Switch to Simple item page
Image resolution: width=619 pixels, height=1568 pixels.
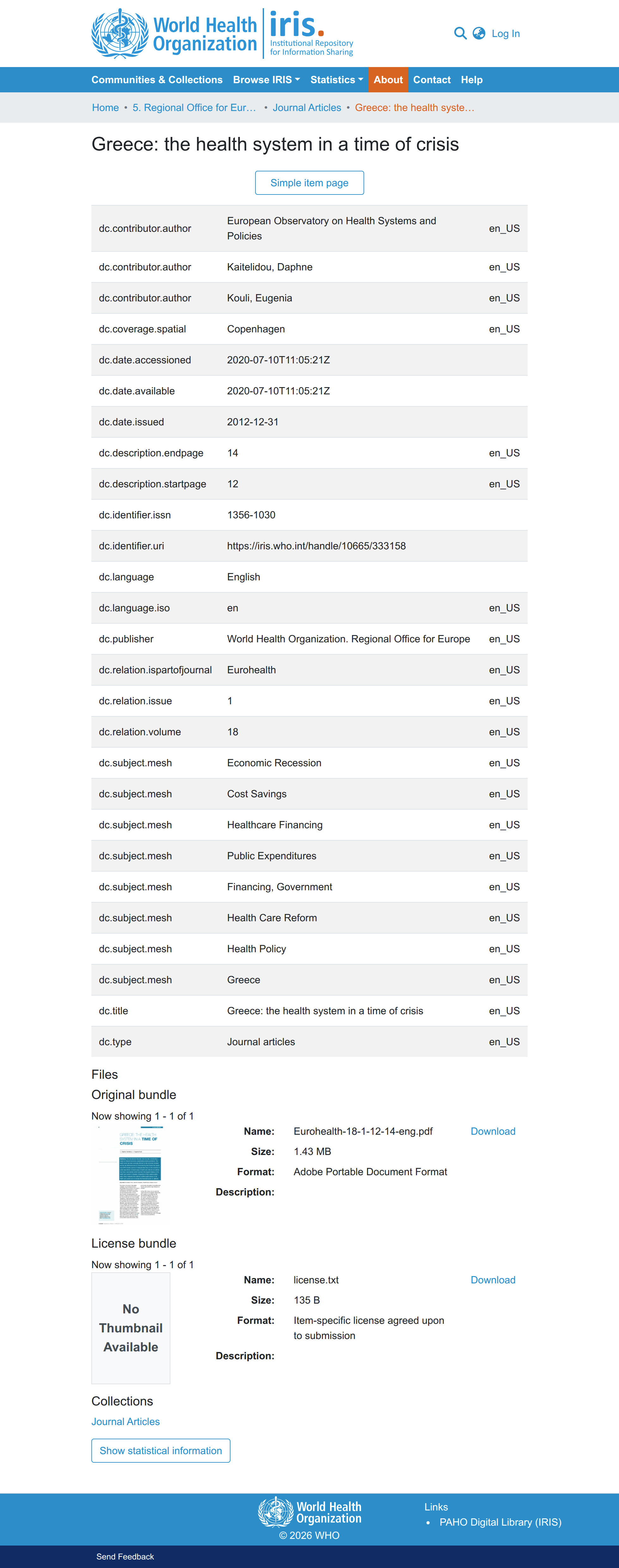309,182
